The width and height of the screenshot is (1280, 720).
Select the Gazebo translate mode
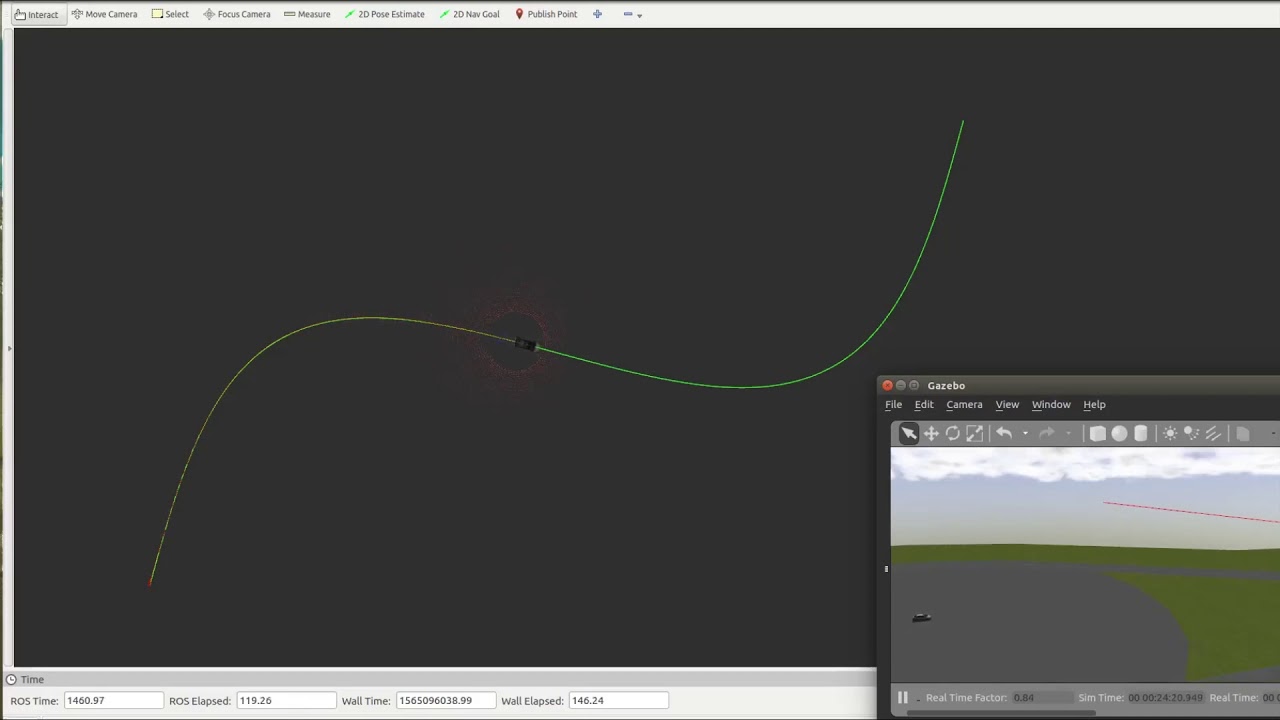(x=931, y=433)
